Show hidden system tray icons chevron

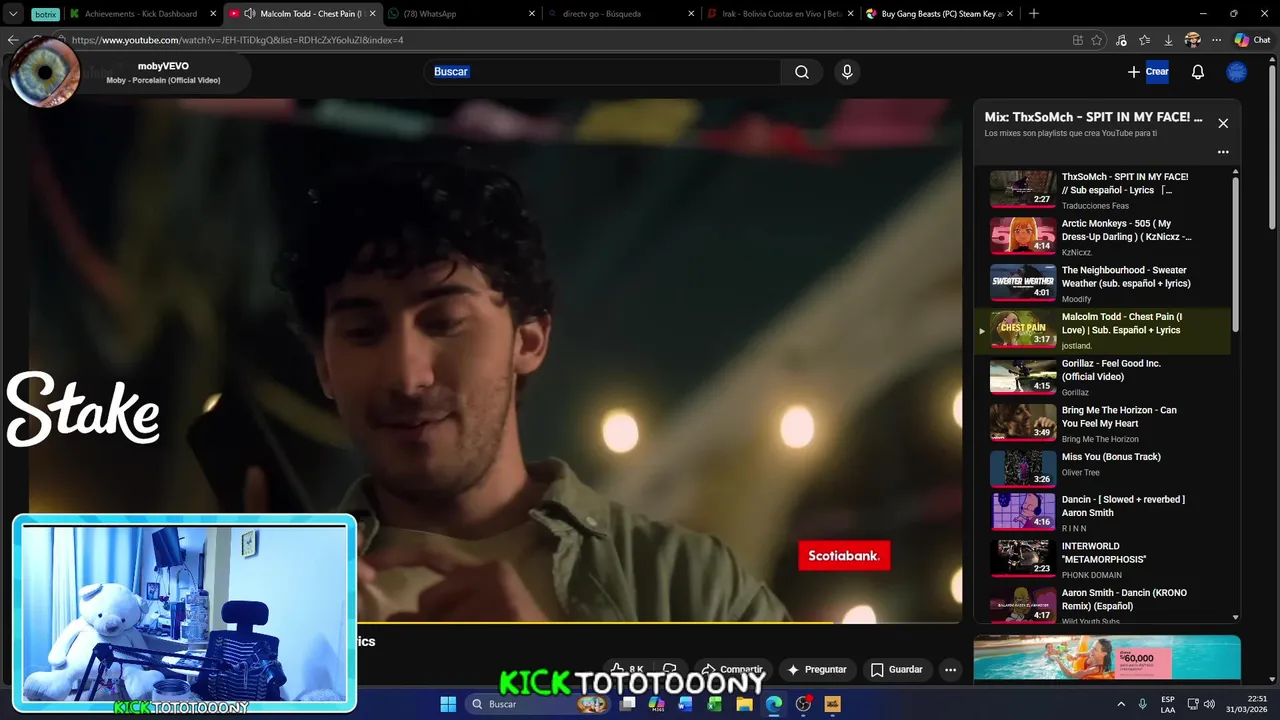[1121, 704]
